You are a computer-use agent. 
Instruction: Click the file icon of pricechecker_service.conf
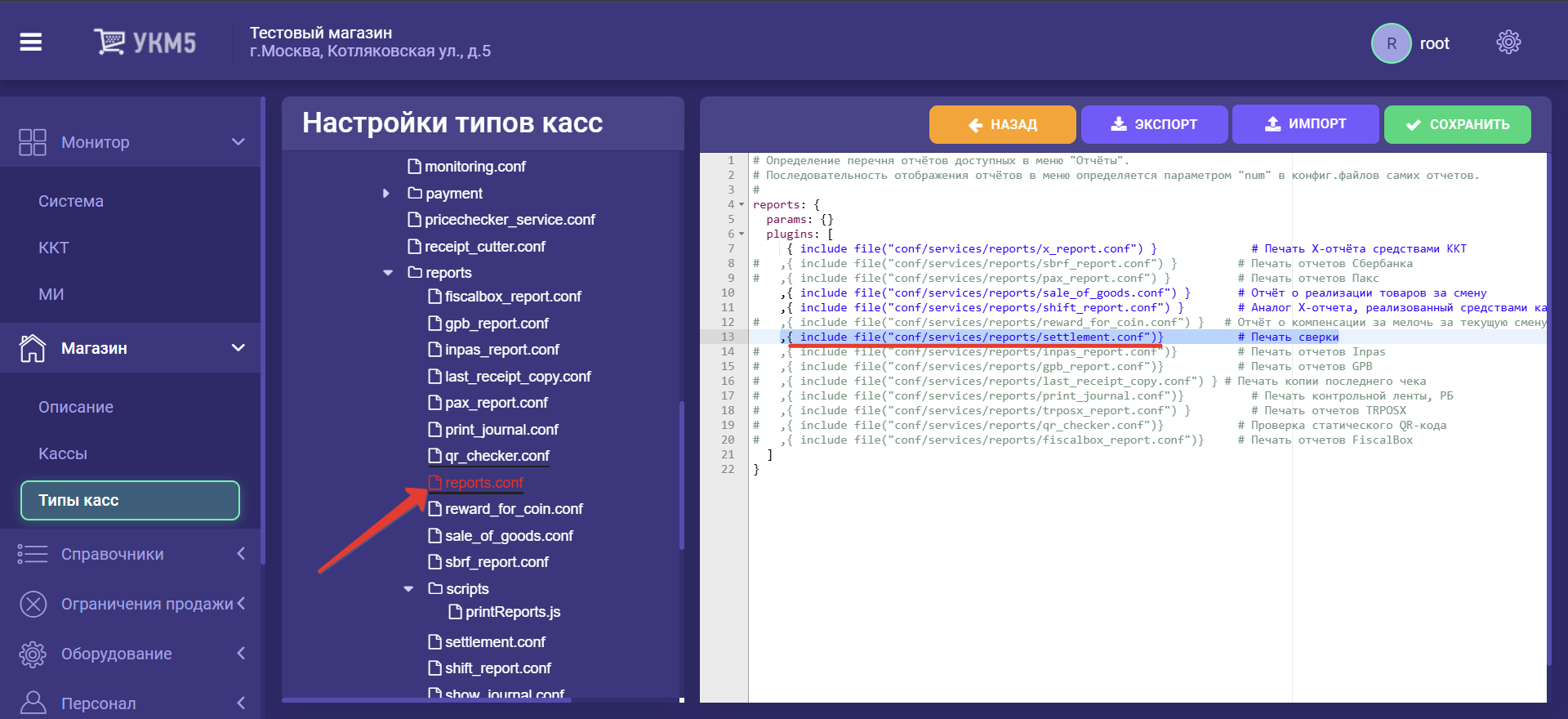[x=415, y=220]
